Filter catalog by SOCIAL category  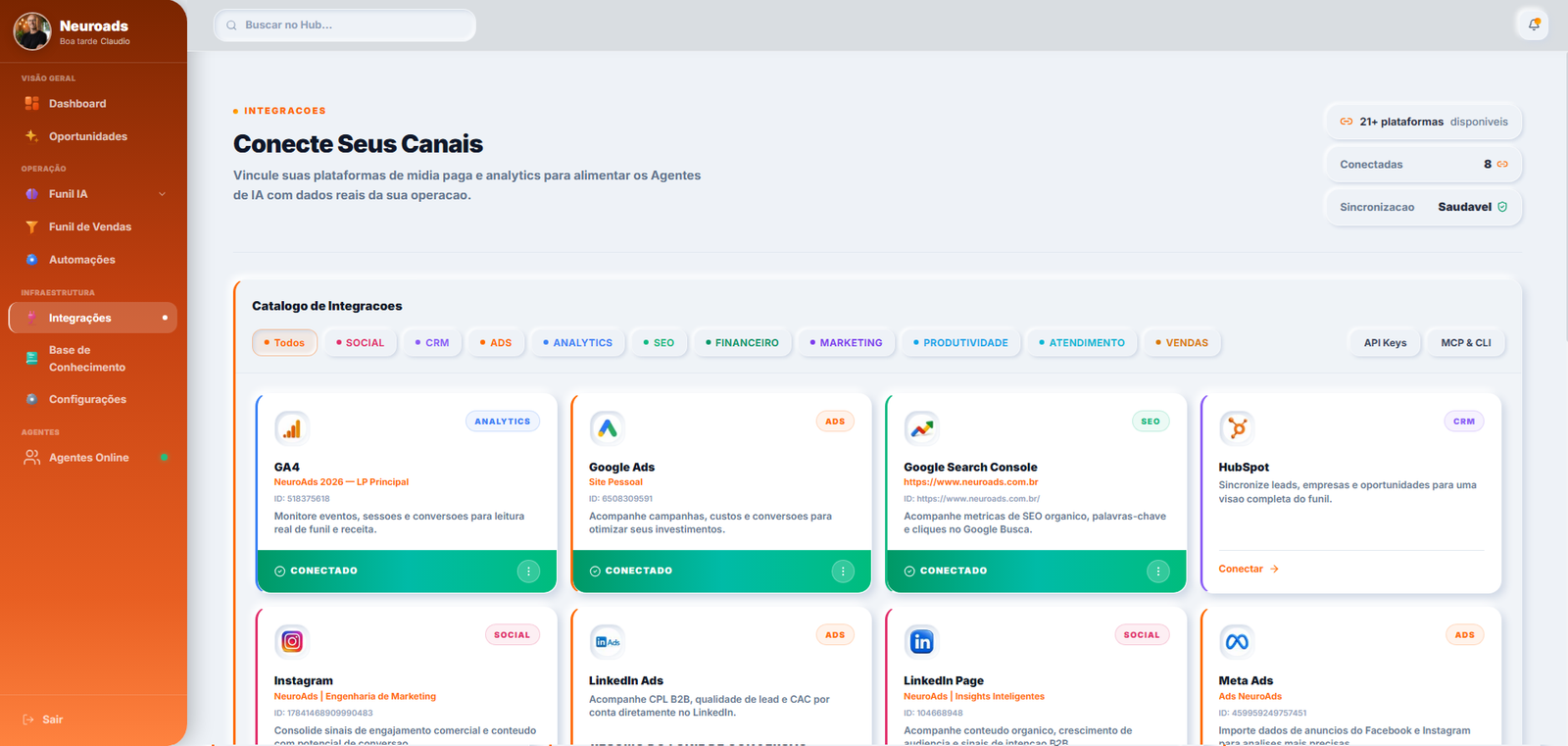pos(360,343)
